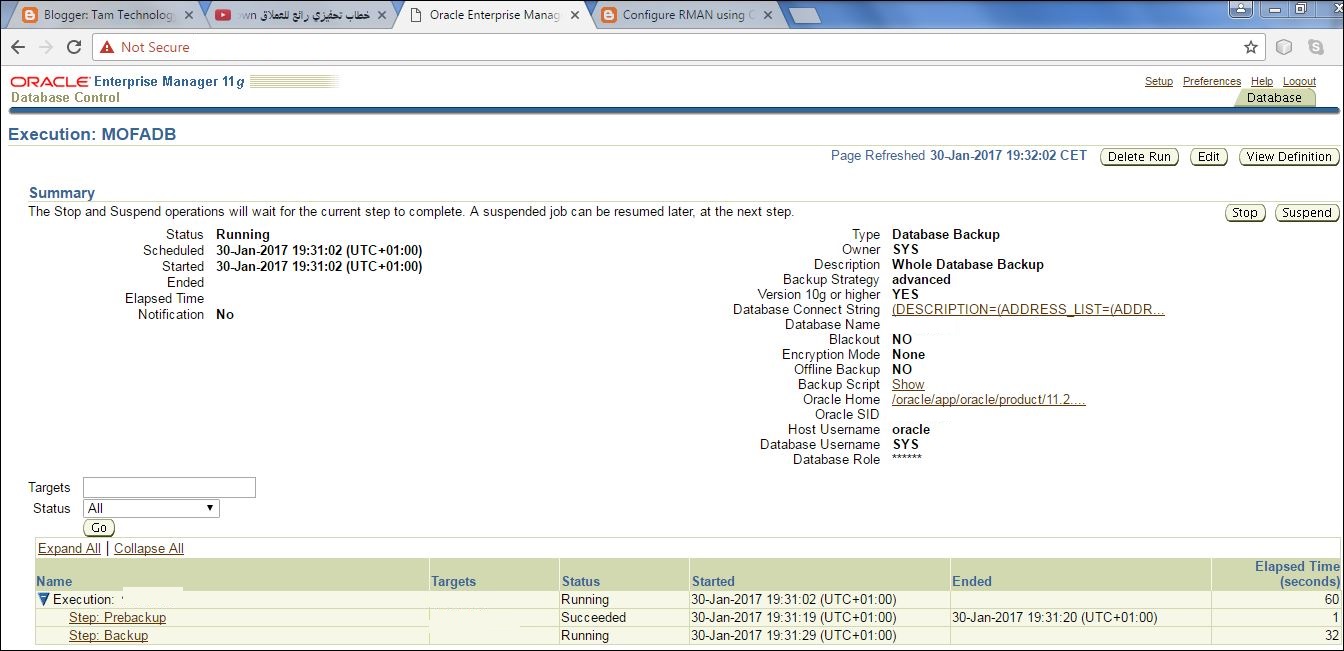Click Collapse All

149,549
